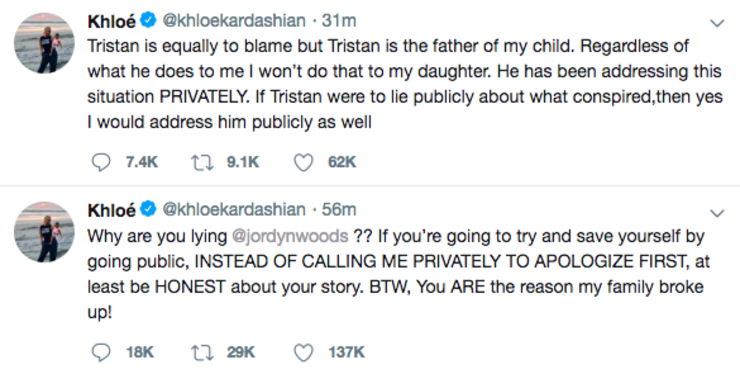Reply to the Why are you lying tweet

[101, 352]
